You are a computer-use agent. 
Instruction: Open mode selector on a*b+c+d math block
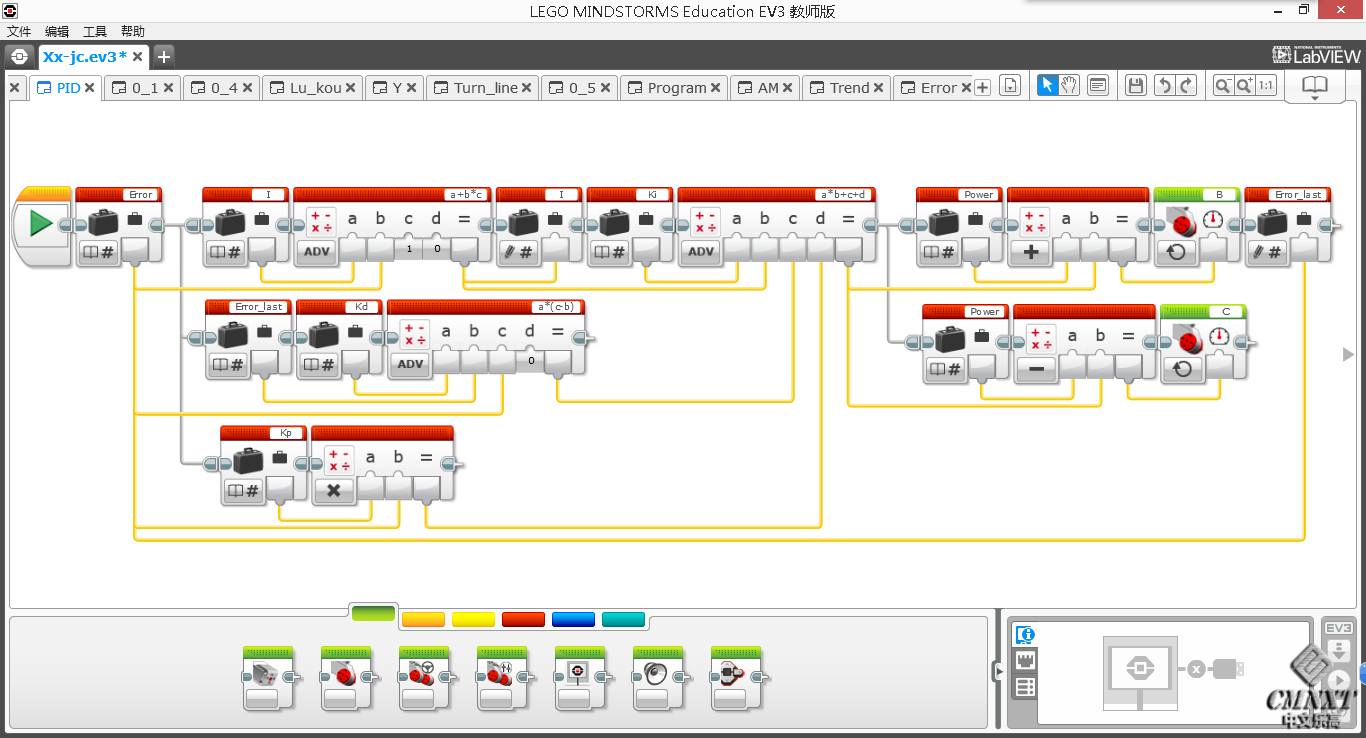coord(701,252)
